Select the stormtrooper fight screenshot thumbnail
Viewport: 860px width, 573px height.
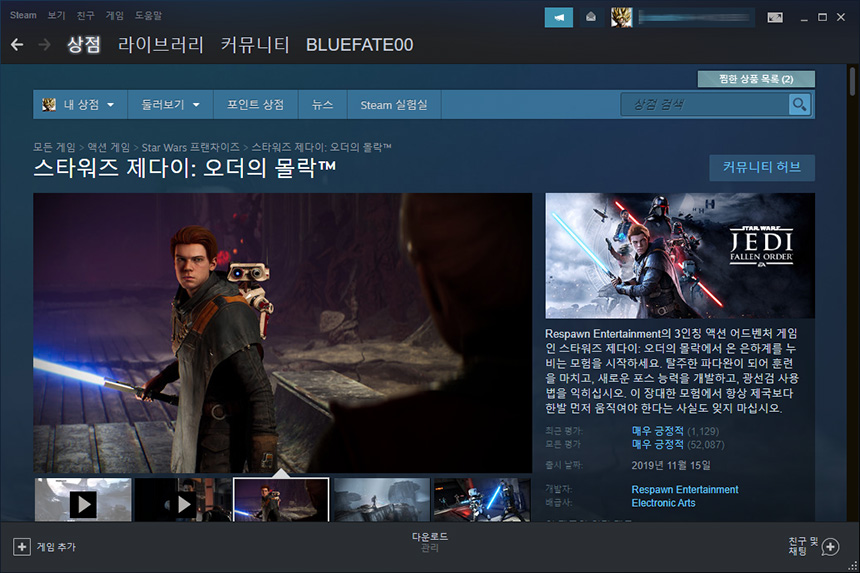pyautogui.click(x=482, y=500)
